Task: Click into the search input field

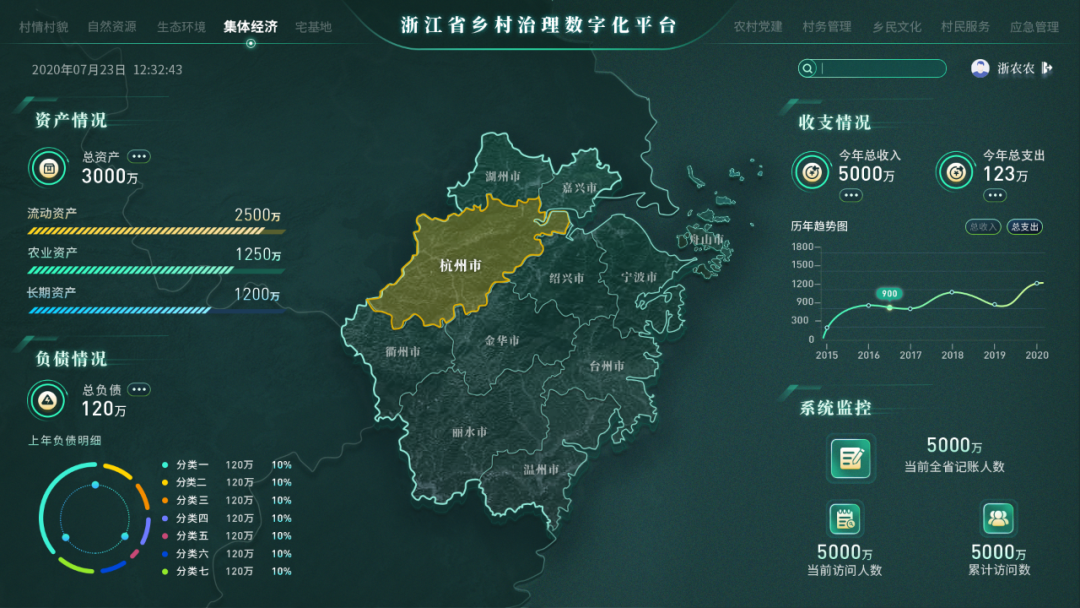Action: [880, 68]
